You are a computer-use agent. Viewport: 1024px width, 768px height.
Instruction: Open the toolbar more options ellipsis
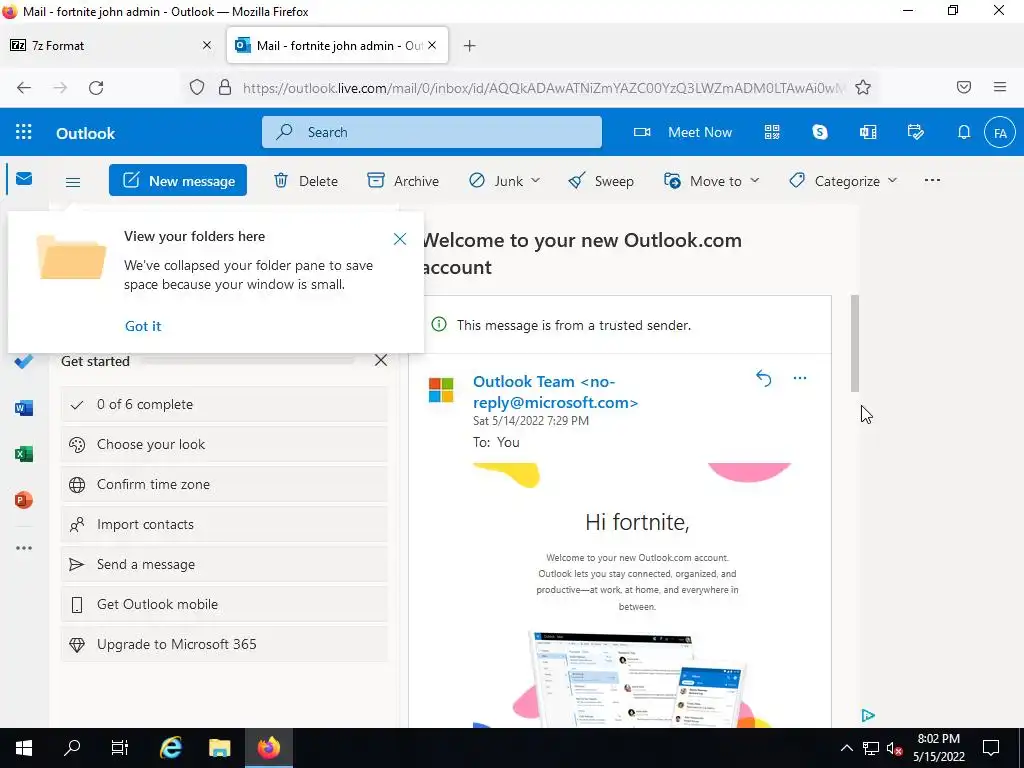(x=933, y=180)
